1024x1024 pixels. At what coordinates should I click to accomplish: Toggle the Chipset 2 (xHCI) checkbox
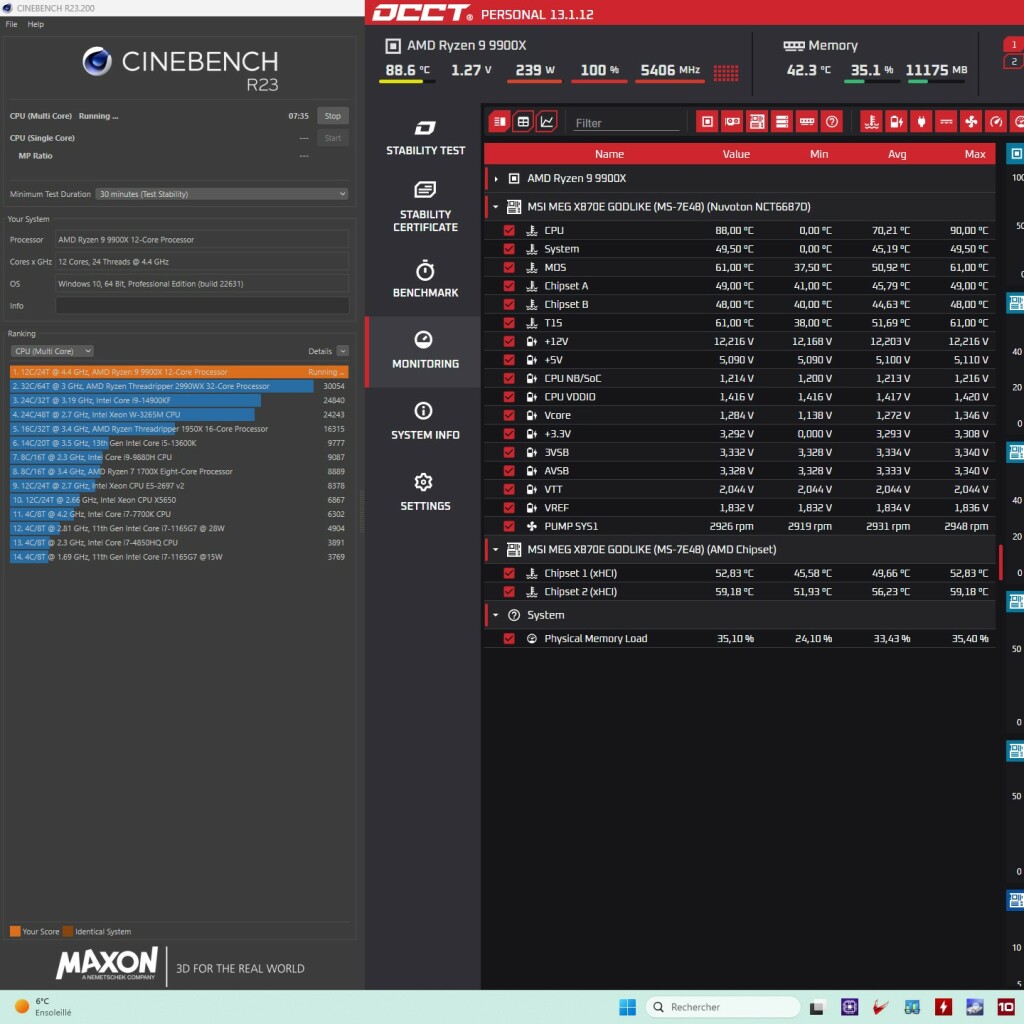click(x=509, y=592)
